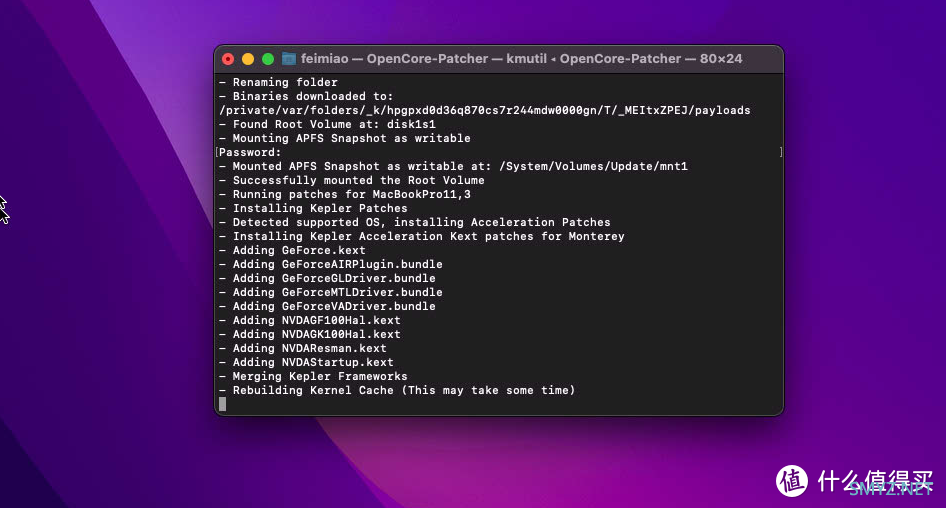
Task: Close the OpenCore-Patcher terminal window
Action: 228,59
